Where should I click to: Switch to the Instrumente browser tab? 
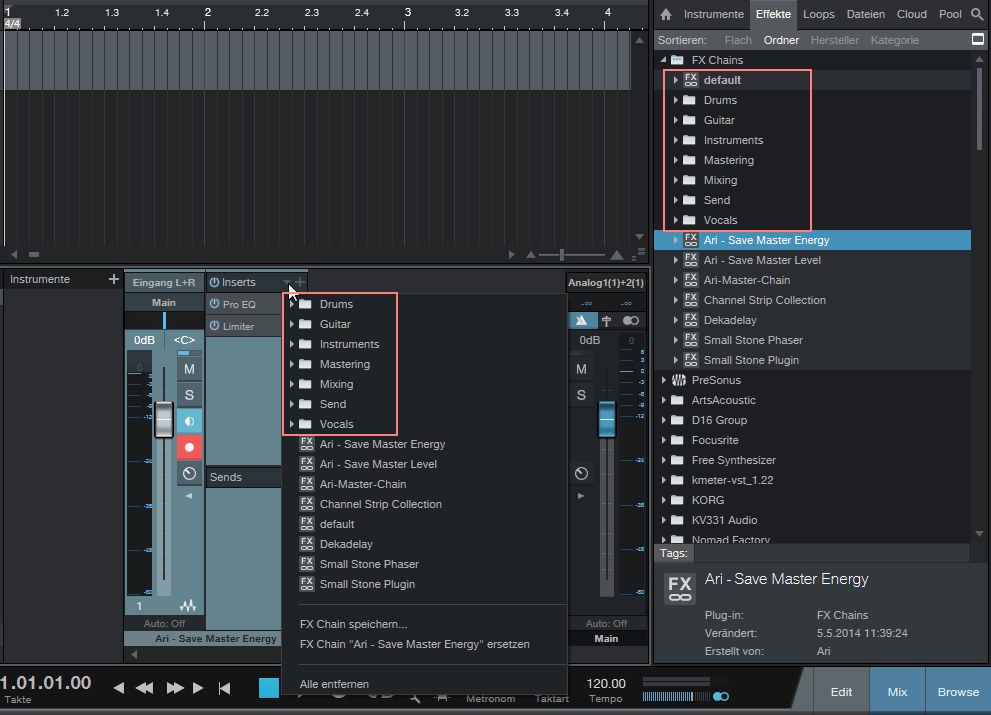(714, 14)
